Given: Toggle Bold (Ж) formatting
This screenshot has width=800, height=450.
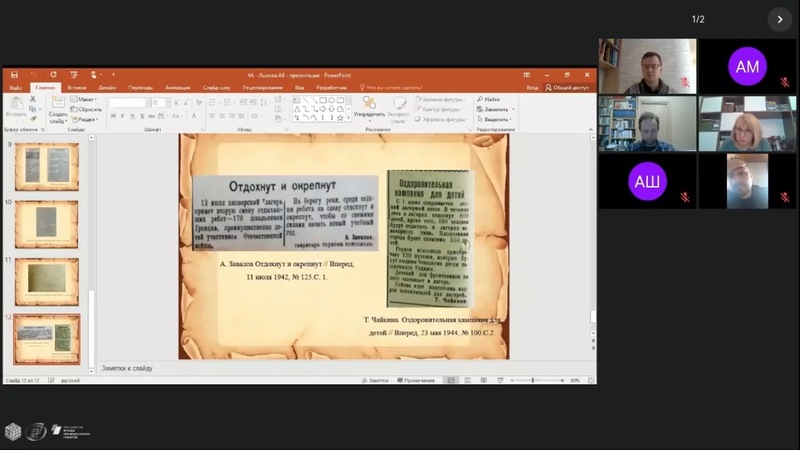Looking at the screenshot, I should point(113,116).
